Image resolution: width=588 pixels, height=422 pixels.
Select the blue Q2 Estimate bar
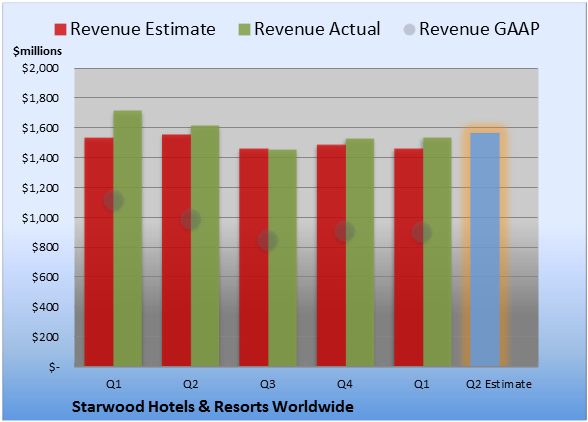point(485,249)
